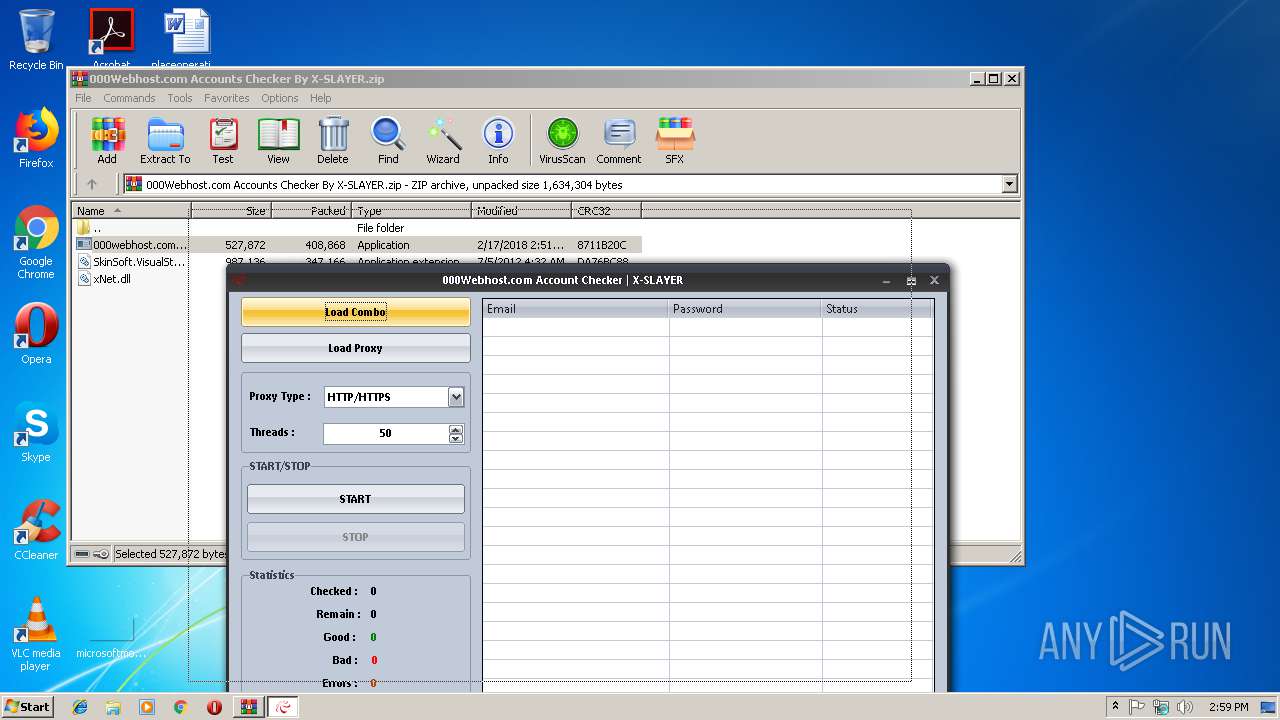Image resolution: width=1280 pixels, height=720 pixels.
Task: Click the Info icon in WinRAR
Action: (x=498, y=140)
